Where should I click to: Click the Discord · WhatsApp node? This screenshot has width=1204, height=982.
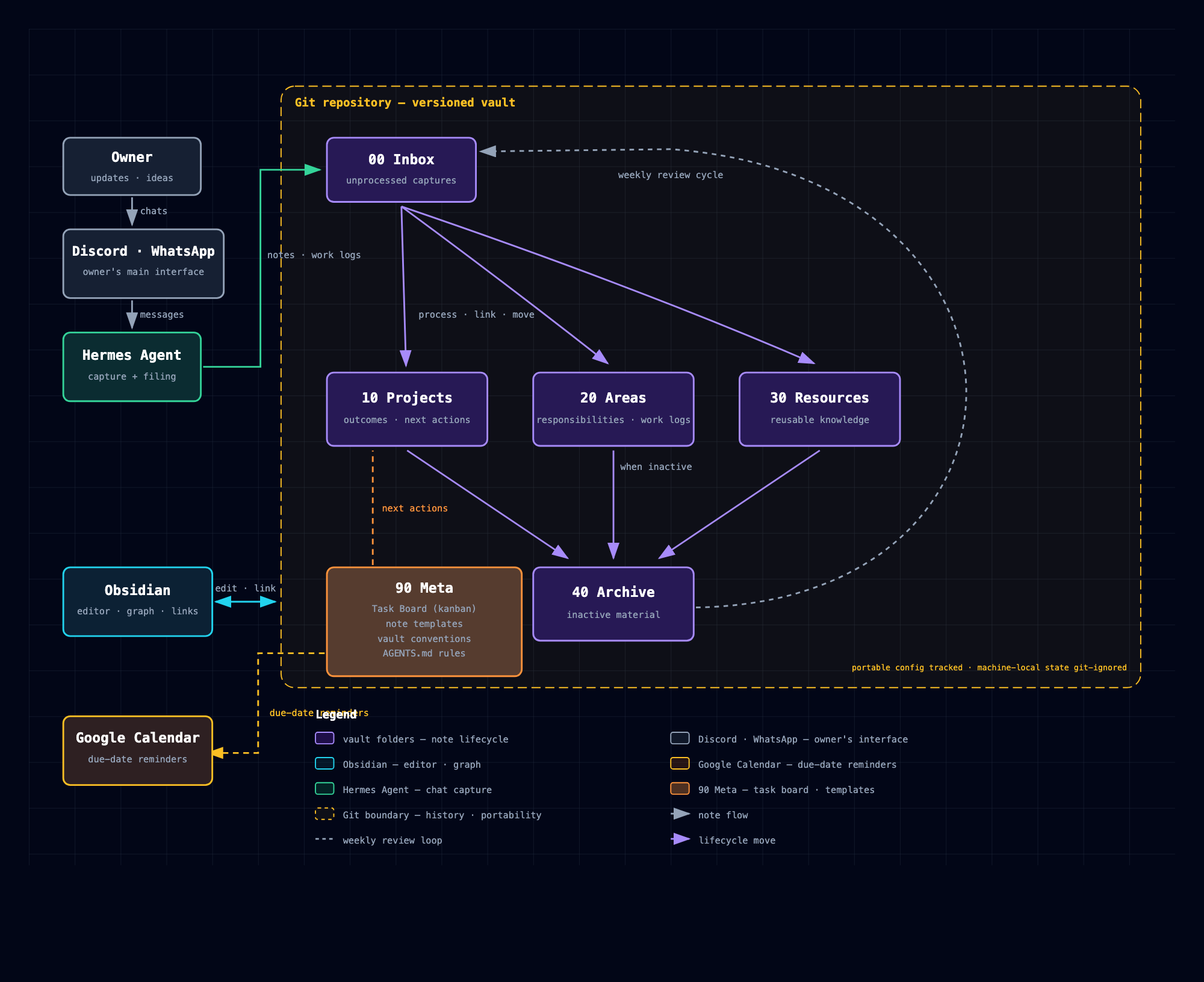pyautogui.click(x=143, y=264)
